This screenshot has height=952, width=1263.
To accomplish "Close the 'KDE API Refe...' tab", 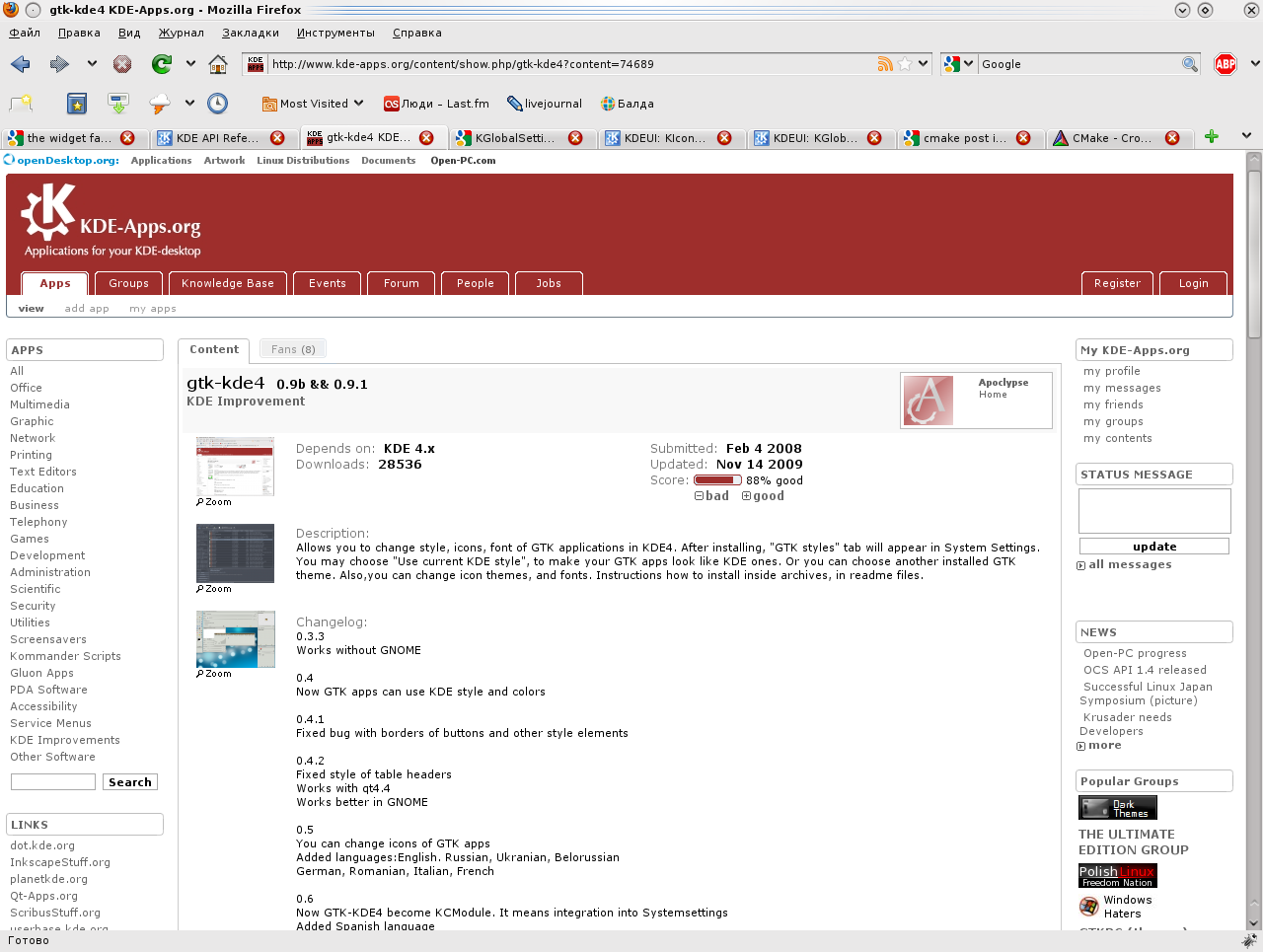I will click(277, 138).
